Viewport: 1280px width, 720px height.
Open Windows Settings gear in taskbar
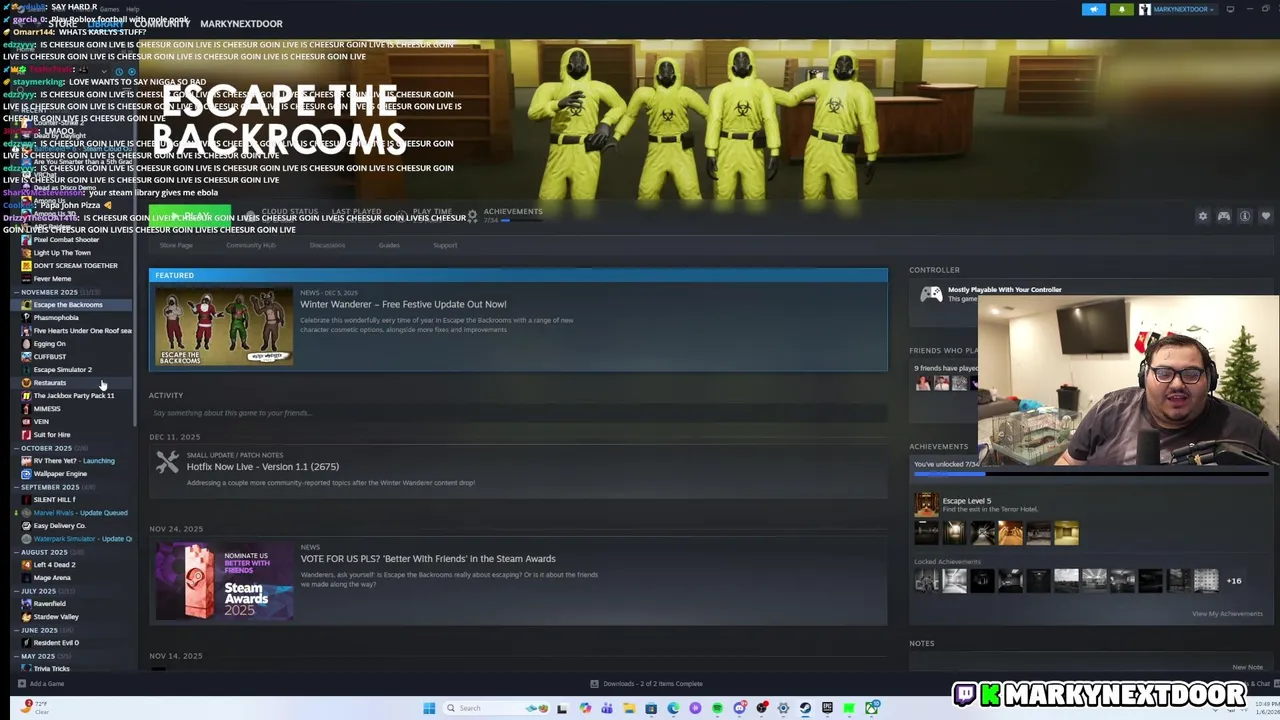pyautogui.click(x=783, y=708)
